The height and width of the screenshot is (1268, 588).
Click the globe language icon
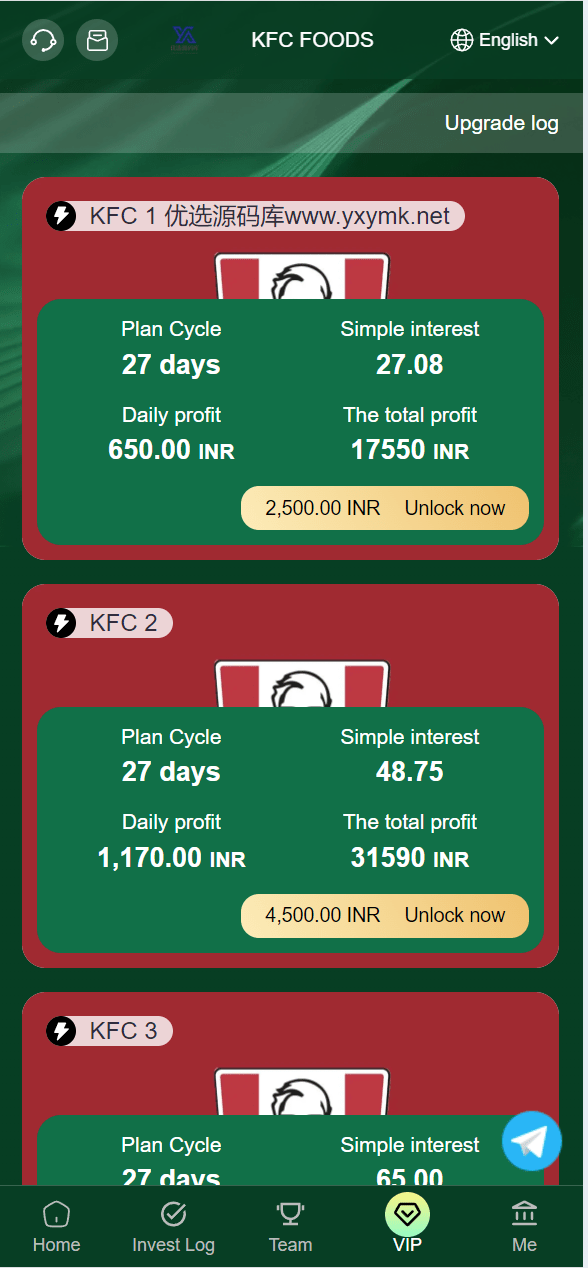pyautogui.click(x=462, y=40)
